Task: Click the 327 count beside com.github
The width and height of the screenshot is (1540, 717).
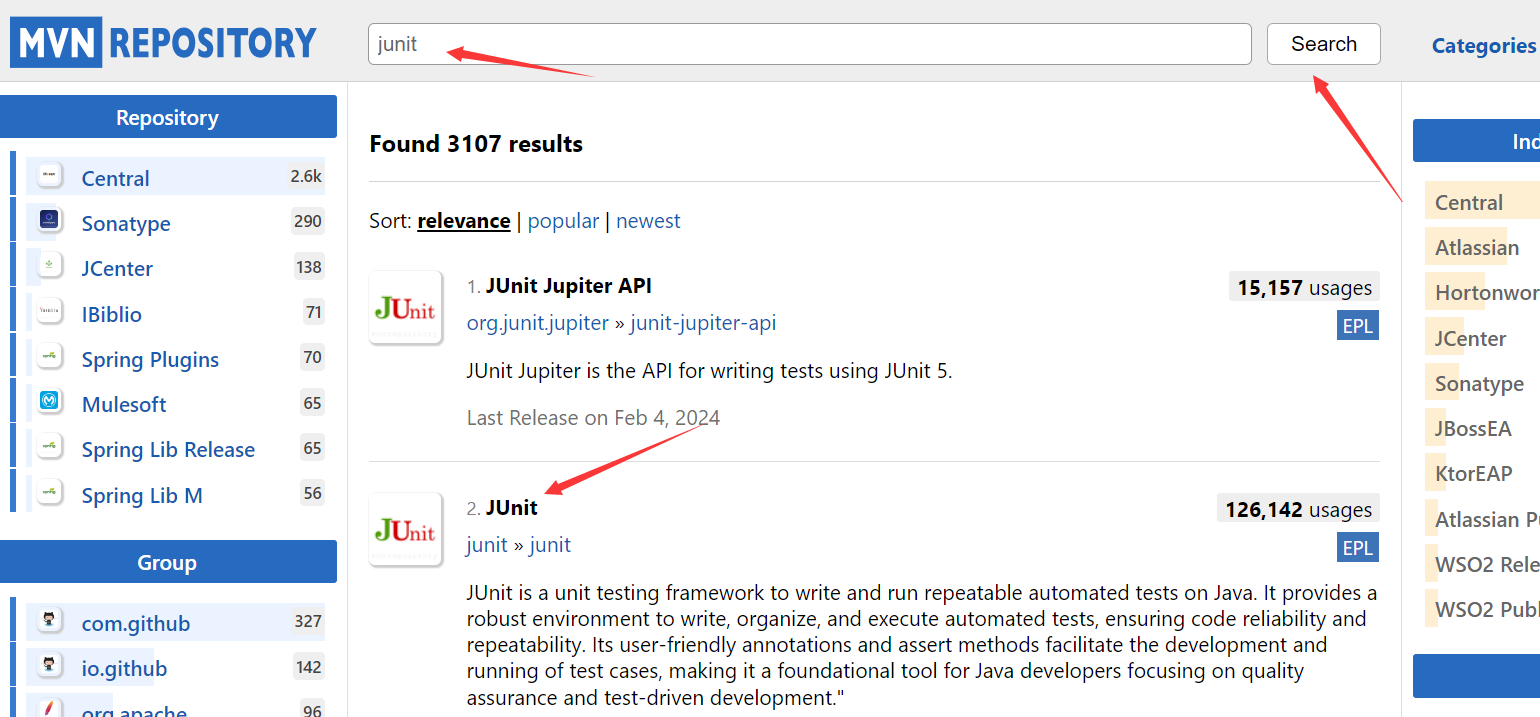Action: click(x=308, y=621)
